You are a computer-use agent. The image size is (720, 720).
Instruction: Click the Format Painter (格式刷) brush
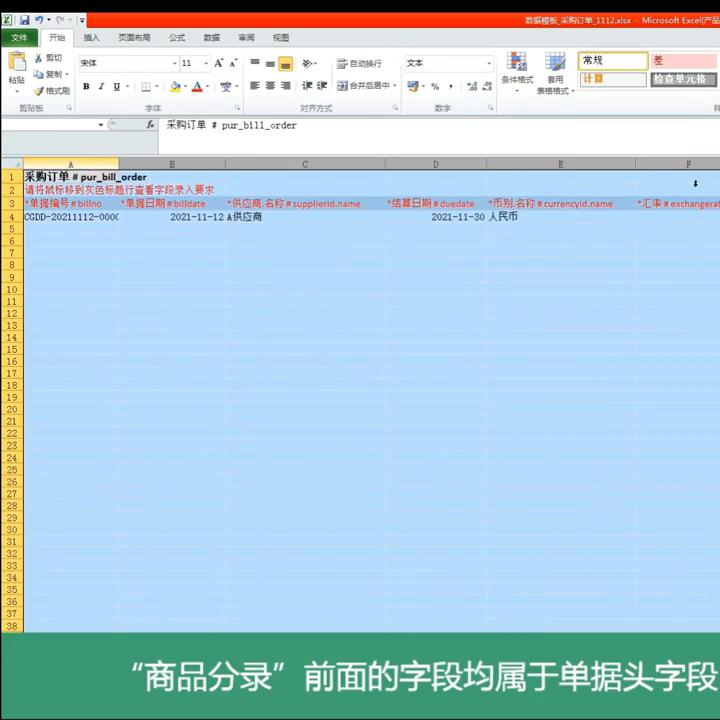click(39, 91)
